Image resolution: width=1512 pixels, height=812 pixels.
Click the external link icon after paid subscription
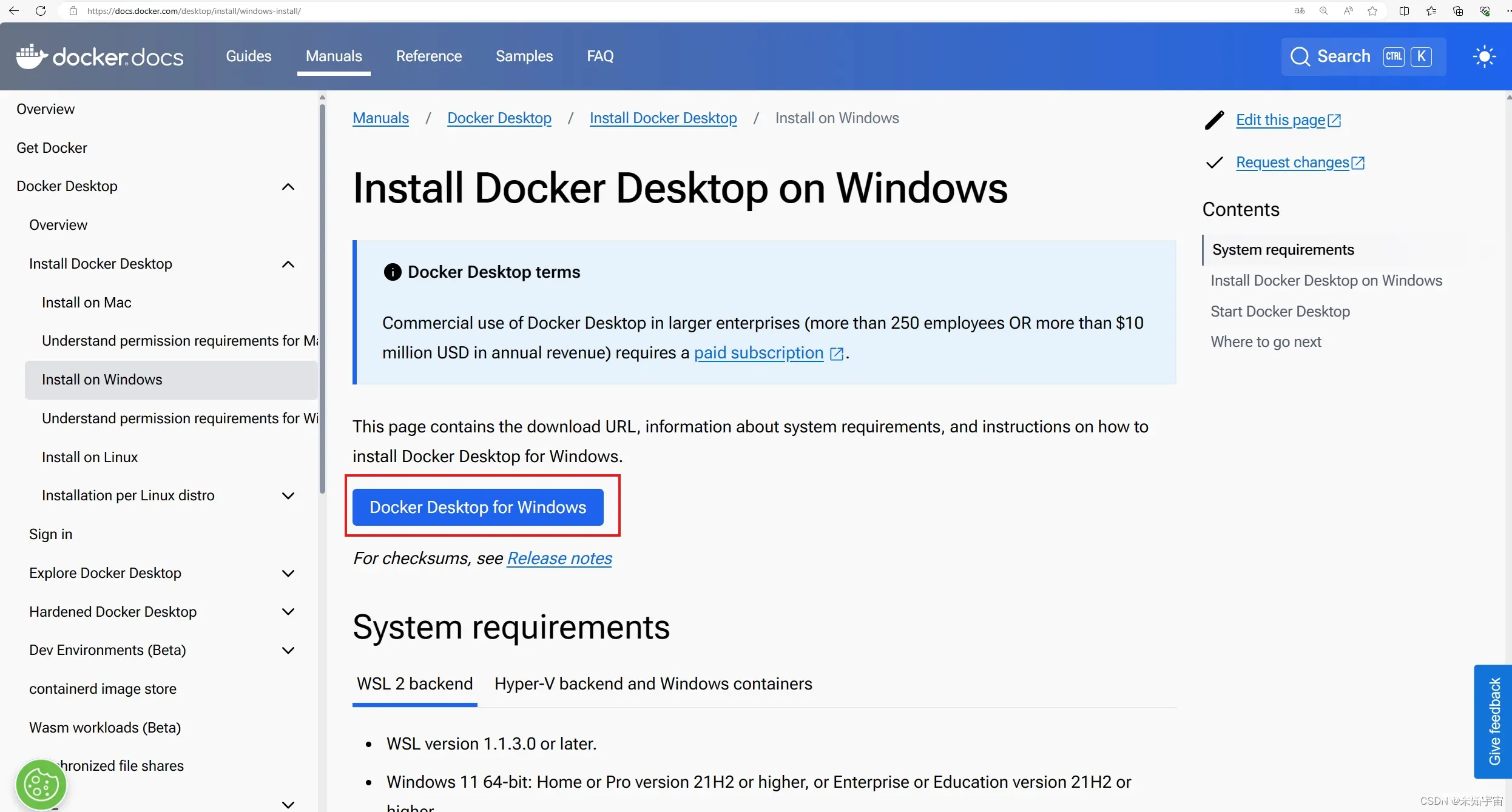tap(837, 354)
